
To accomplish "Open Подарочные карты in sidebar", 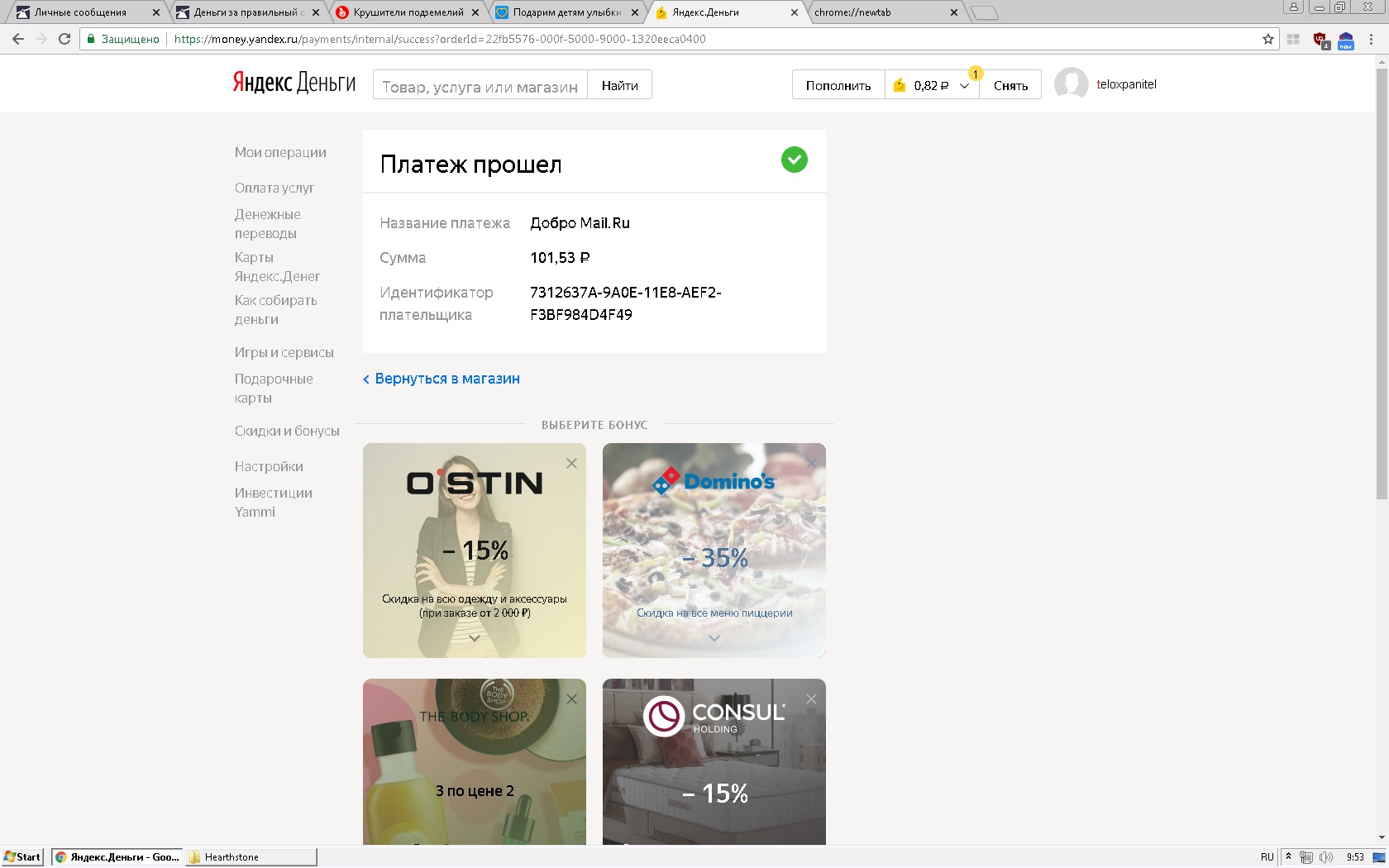I will coord(274,388).
